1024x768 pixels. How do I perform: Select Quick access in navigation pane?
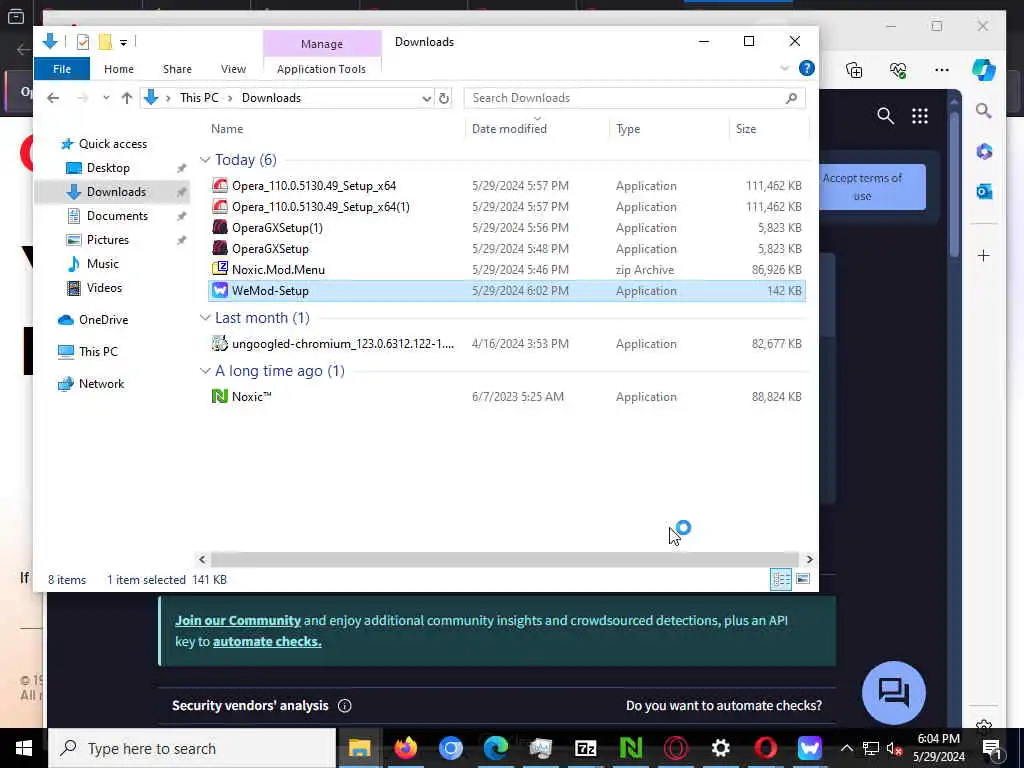pos(112,144)
